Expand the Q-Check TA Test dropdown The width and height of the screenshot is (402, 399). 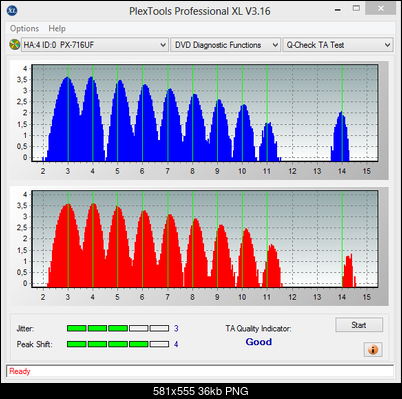pyautogui.click(x=338, y=45)
